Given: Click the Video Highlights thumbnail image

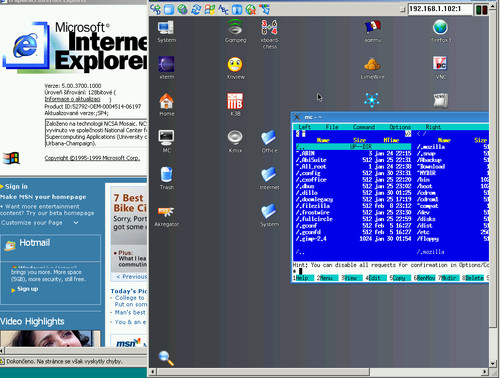Looking at the screenshot, I should click(x=50, y=338).
